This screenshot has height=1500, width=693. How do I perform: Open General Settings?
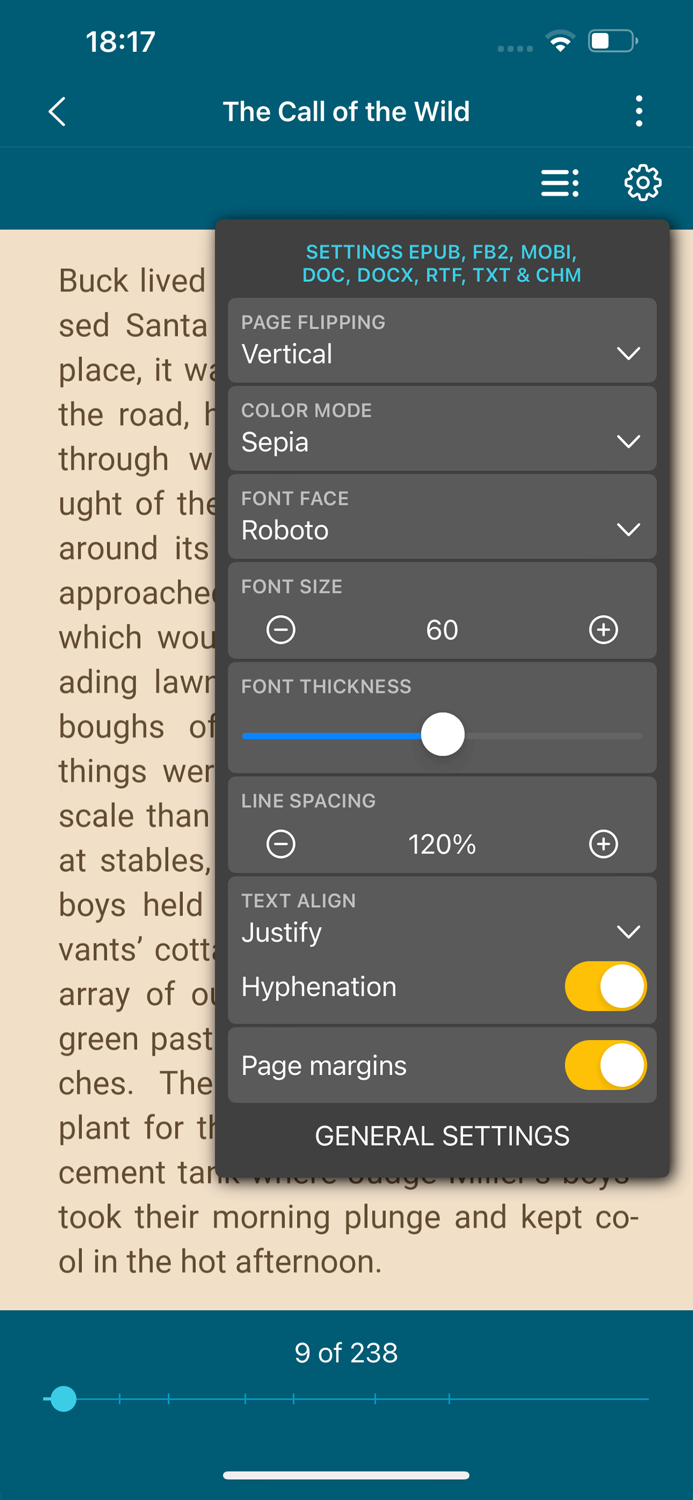442,1136
